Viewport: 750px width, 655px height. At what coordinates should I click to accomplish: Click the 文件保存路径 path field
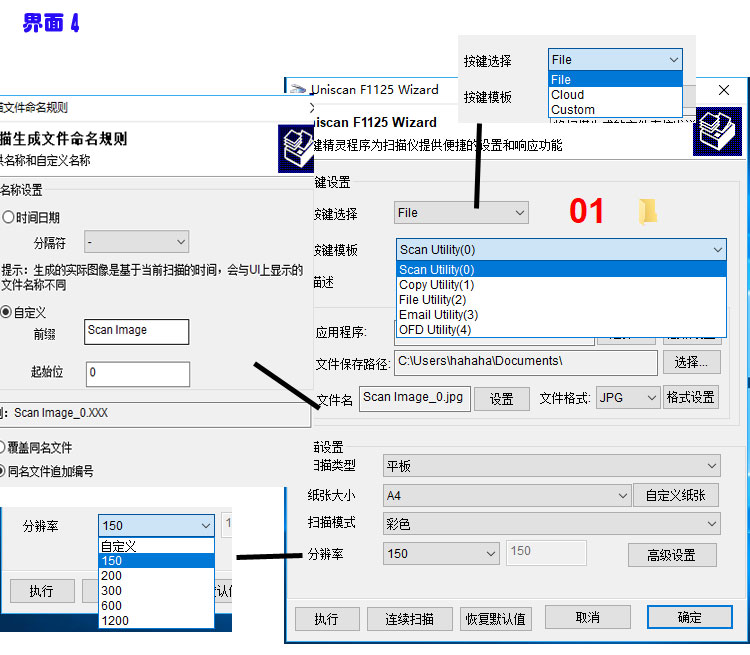[x=525, y=362]
